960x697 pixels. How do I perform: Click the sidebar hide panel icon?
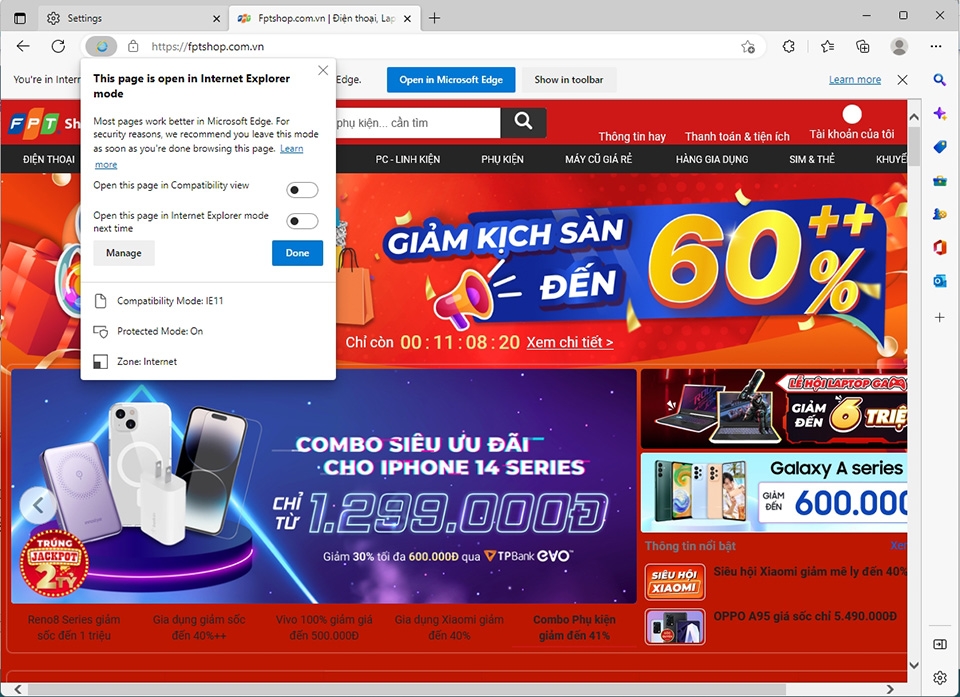(x=939, y=644)
